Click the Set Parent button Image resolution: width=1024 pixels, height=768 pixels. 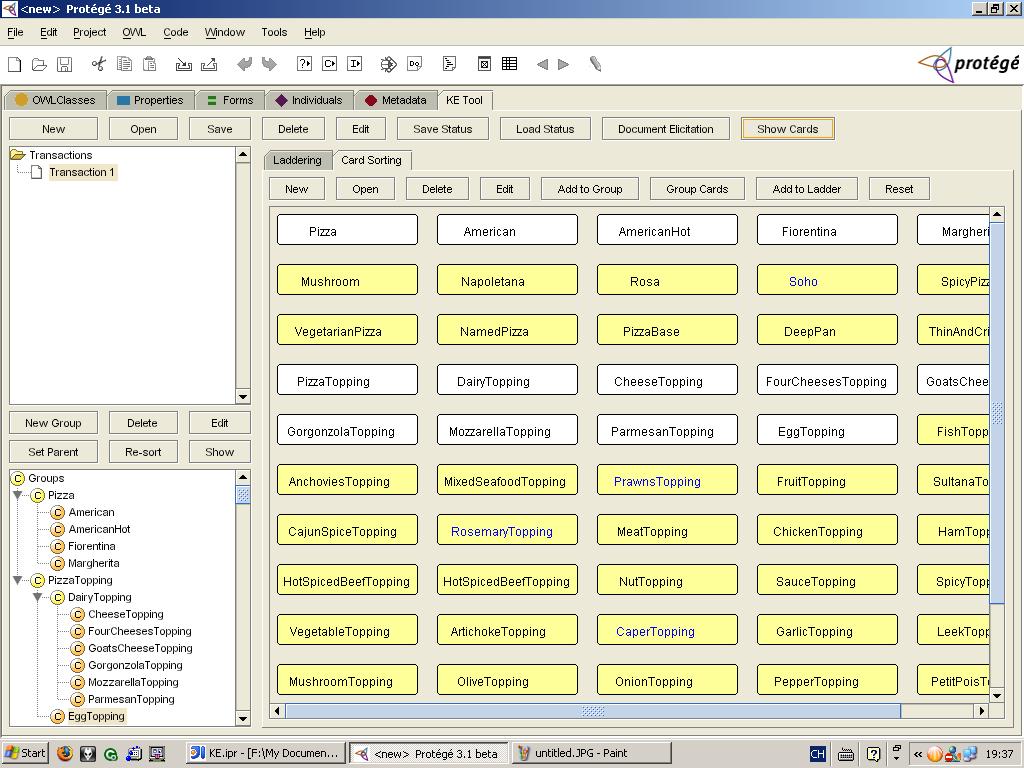pos(54,451)
